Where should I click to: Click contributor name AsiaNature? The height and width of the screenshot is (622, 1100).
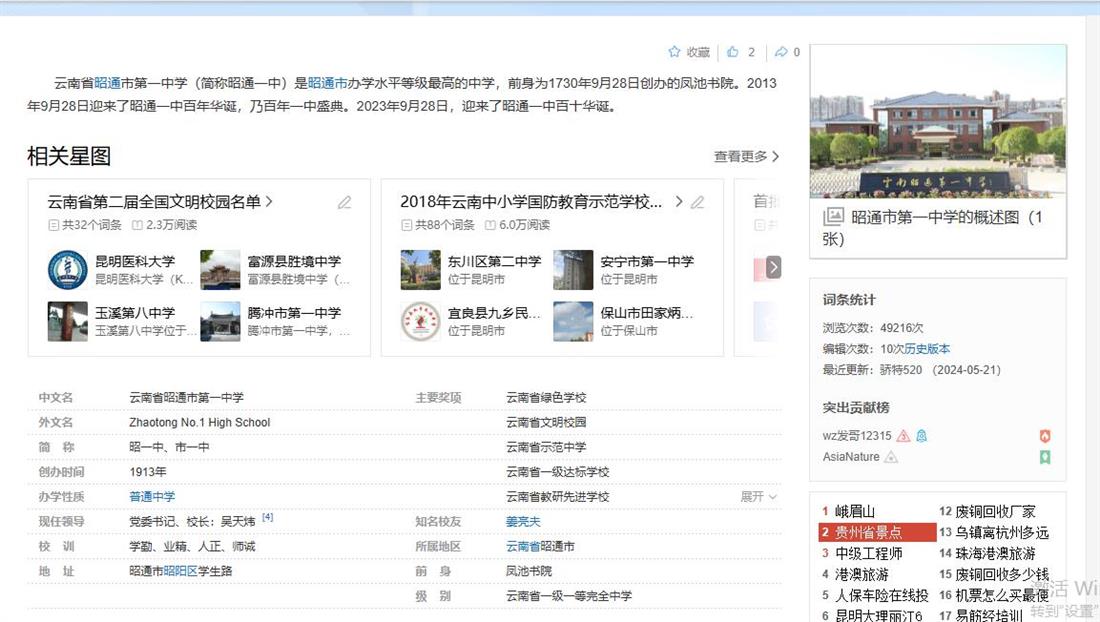pos(851,457)
